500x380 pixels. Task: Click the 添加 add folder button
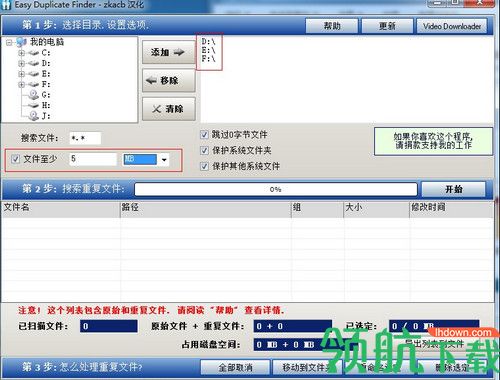(x=169, y=52)
